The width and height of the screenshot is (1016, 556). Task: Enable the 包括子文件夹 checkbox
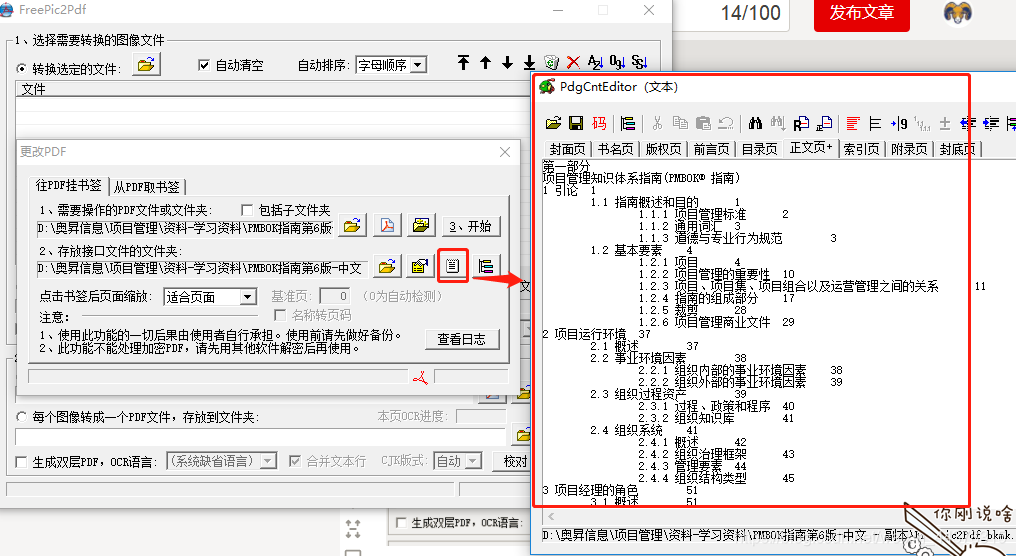pos(247,210)
